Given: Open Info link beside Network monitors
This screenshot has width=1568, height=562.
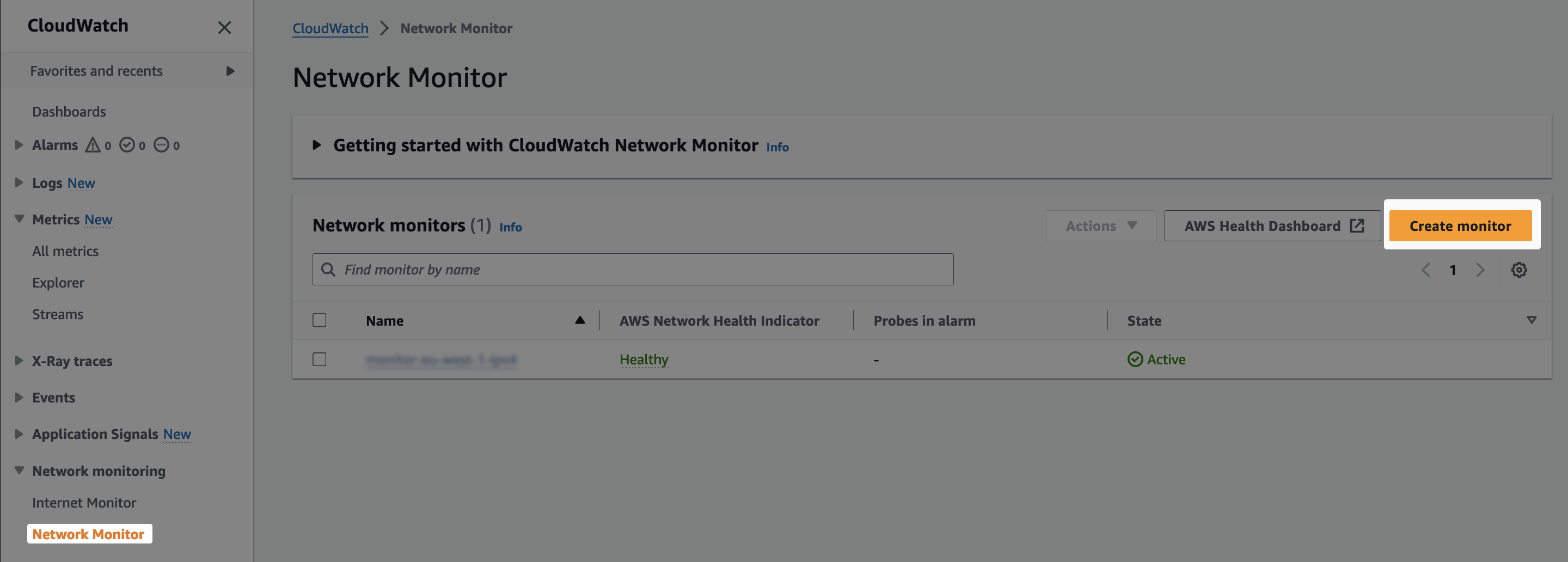Looking at the screenshot, I should [511, 227].
